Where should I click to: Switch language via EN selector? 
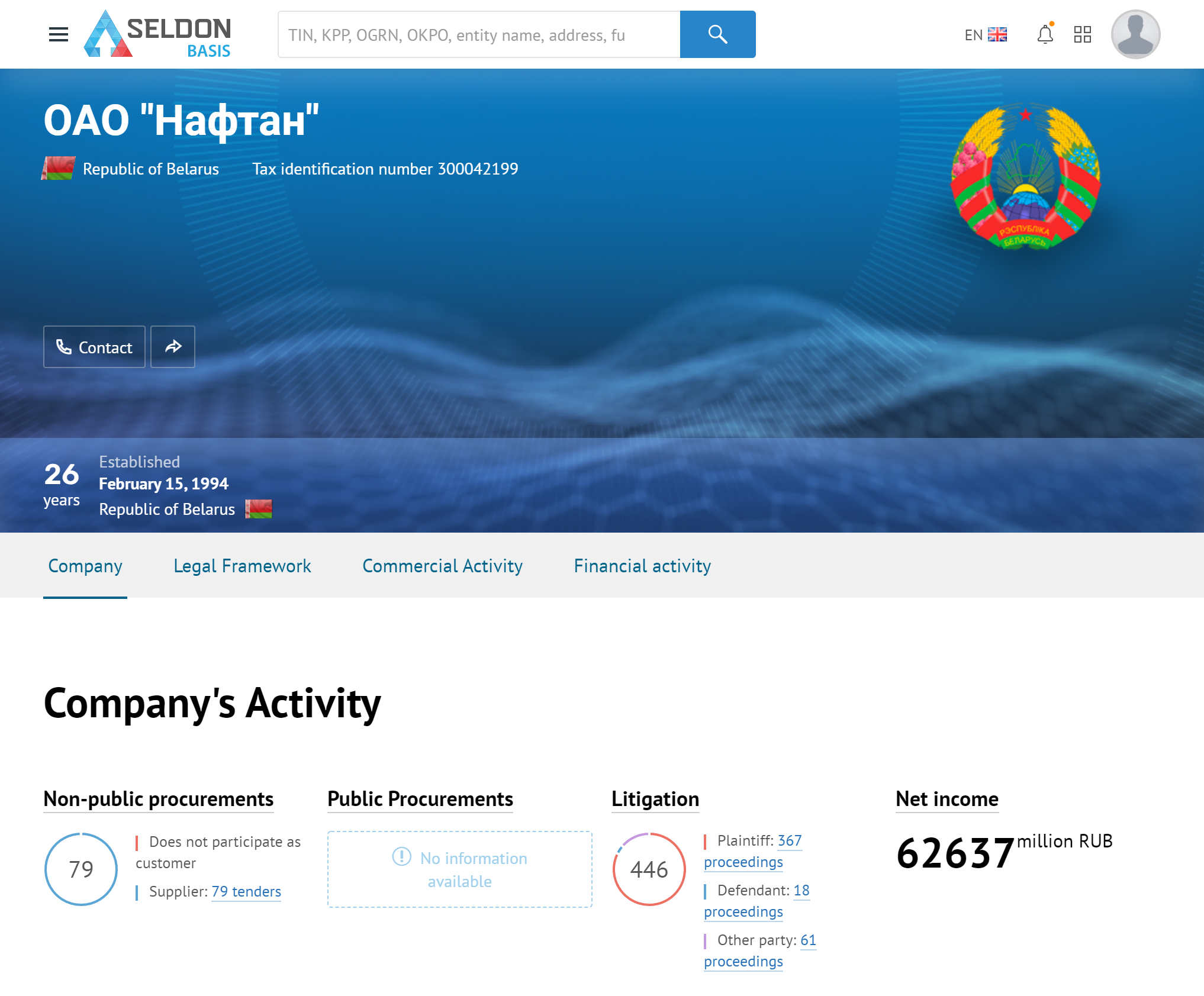click(986, 35)
